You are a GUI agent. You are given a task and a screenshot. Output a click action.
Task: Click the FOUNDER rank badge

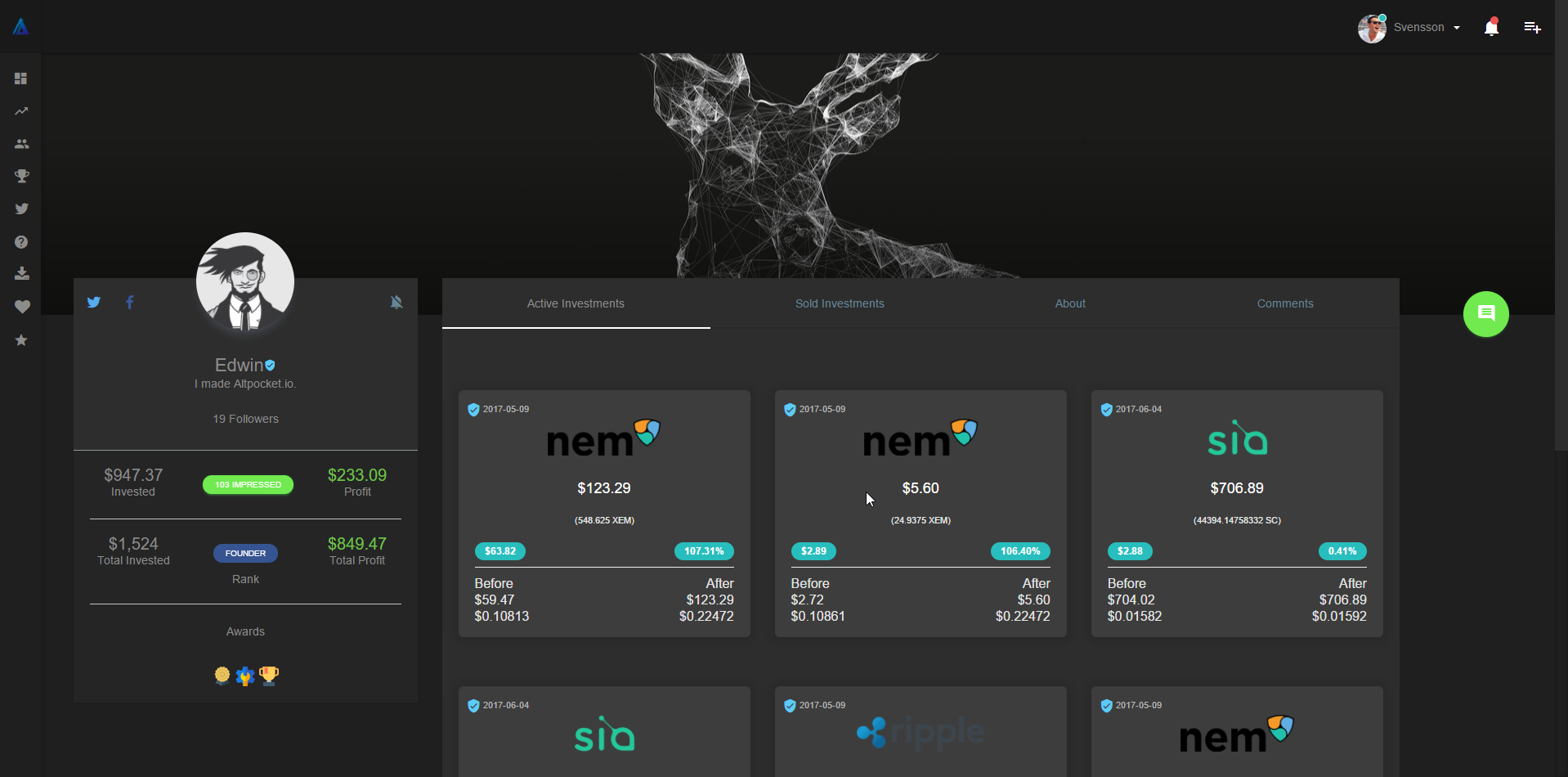point(245,553)
